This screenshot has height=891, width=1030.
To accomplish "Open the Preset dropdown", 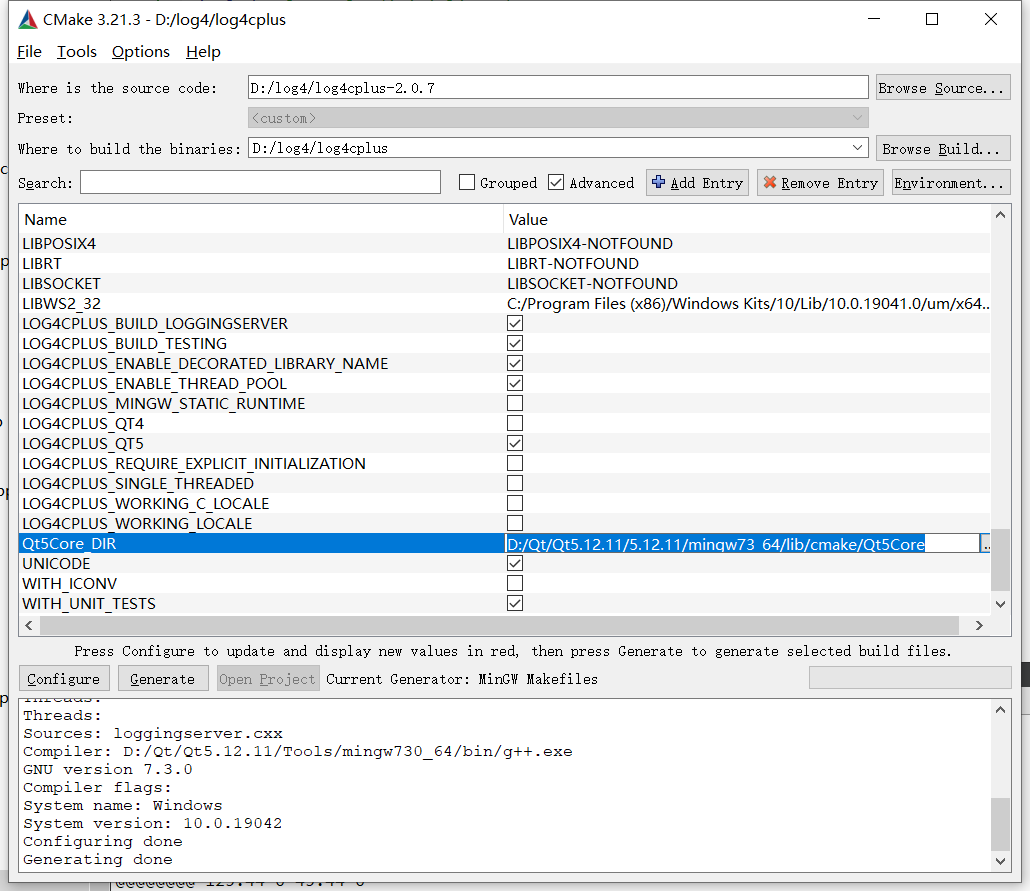I will point(855,117).
